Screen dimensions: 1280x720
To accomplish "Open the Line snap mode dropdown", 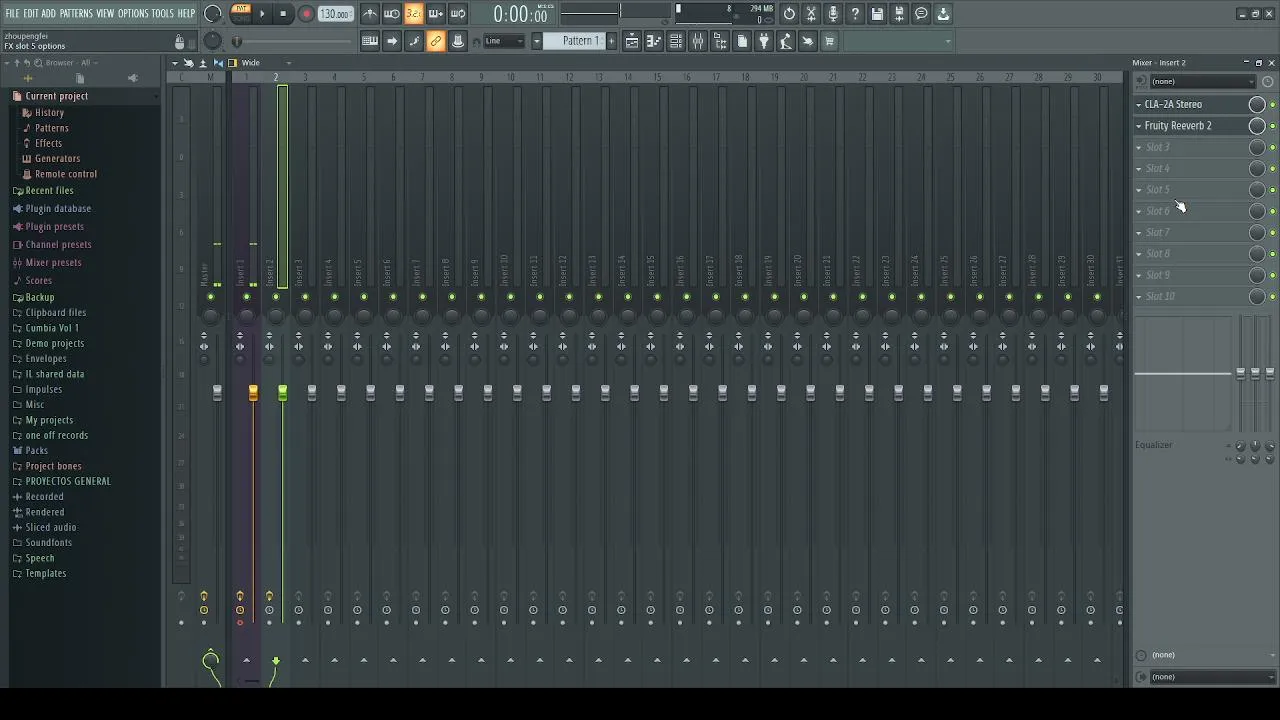I will 504,41.
